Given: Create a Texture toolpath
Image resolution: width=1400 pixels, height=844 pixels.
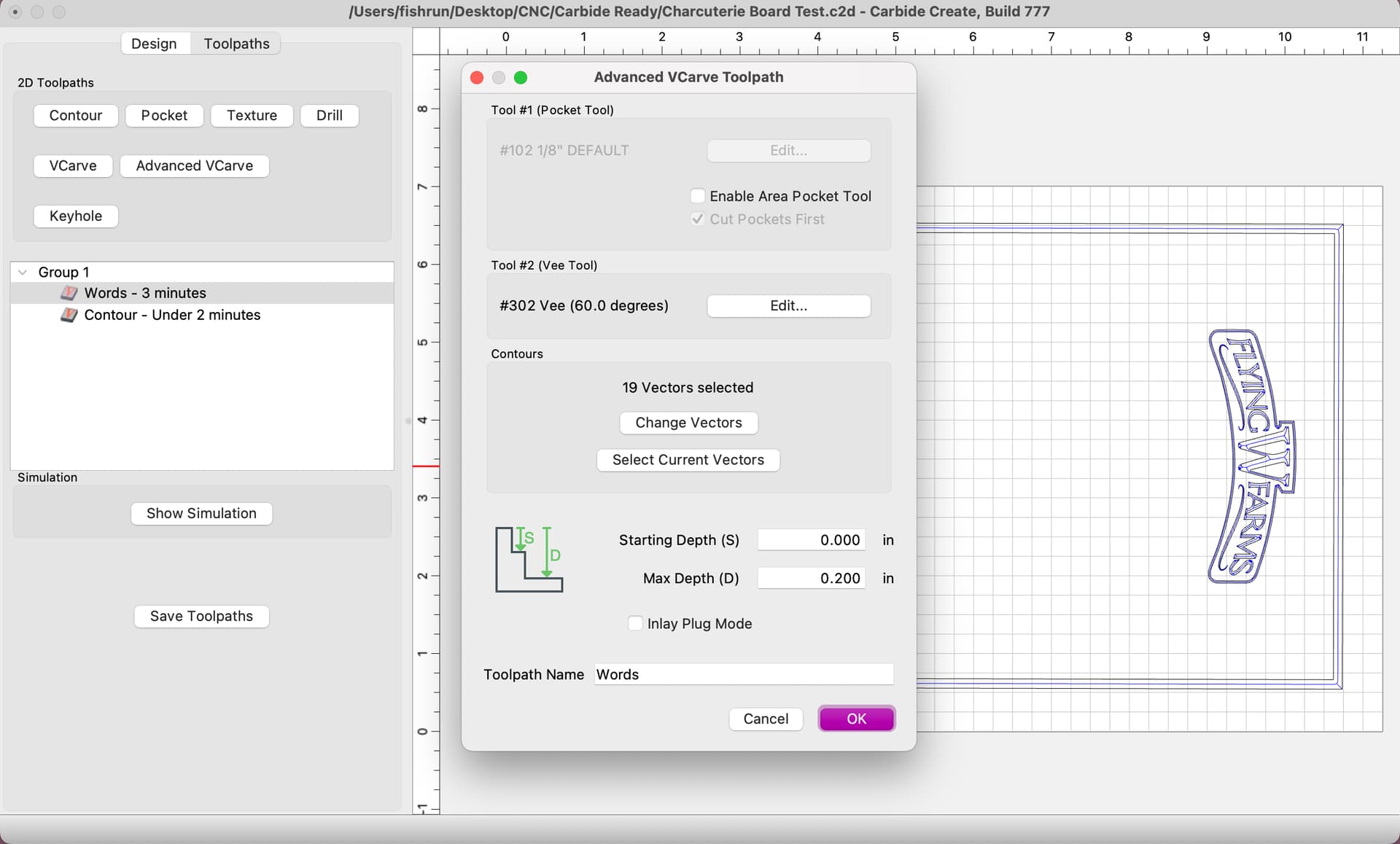Looking at the screenshot, I should pyautogui.click(x=252, y=115).
